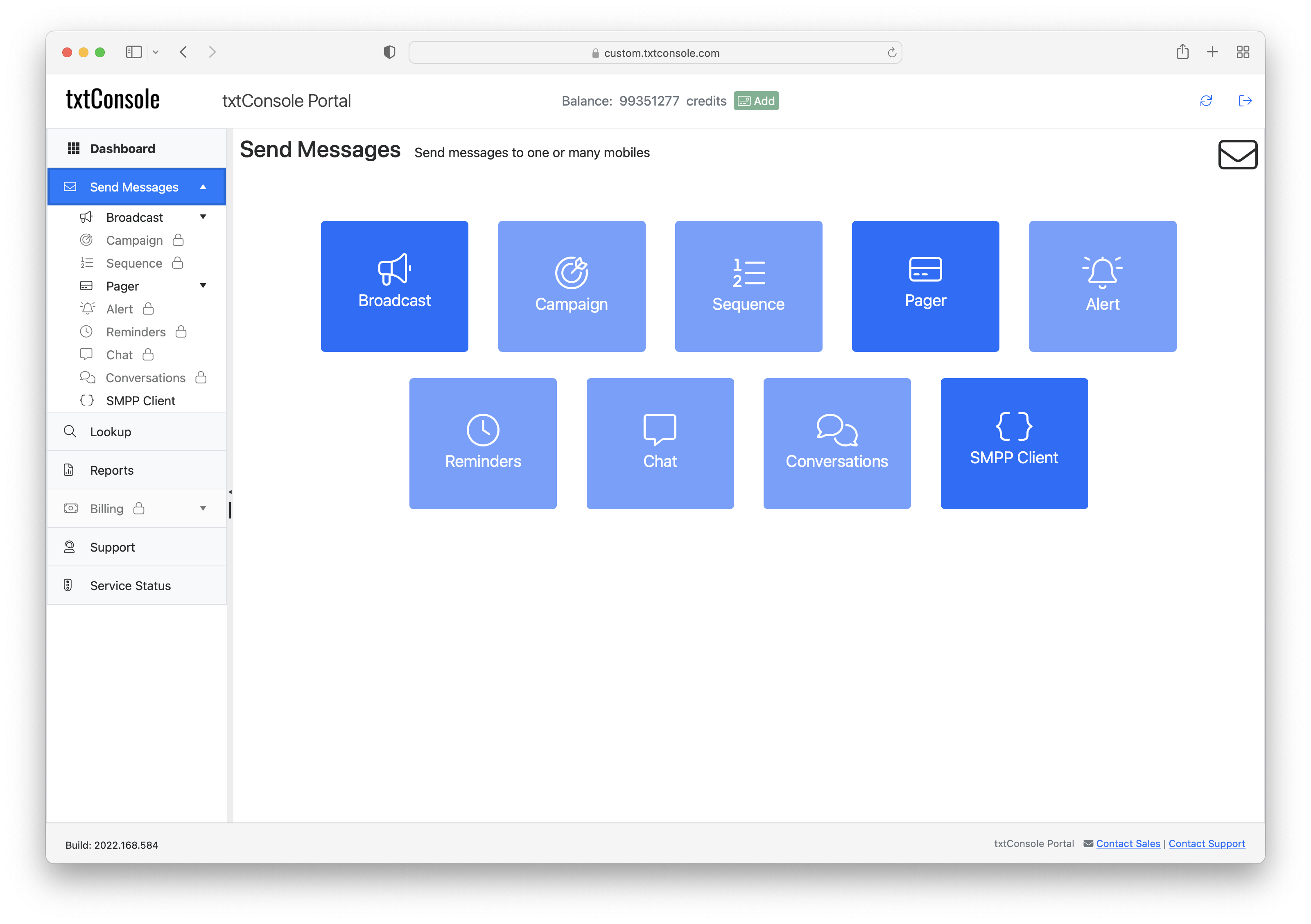Open the Contact Support link

[1207, 843]
